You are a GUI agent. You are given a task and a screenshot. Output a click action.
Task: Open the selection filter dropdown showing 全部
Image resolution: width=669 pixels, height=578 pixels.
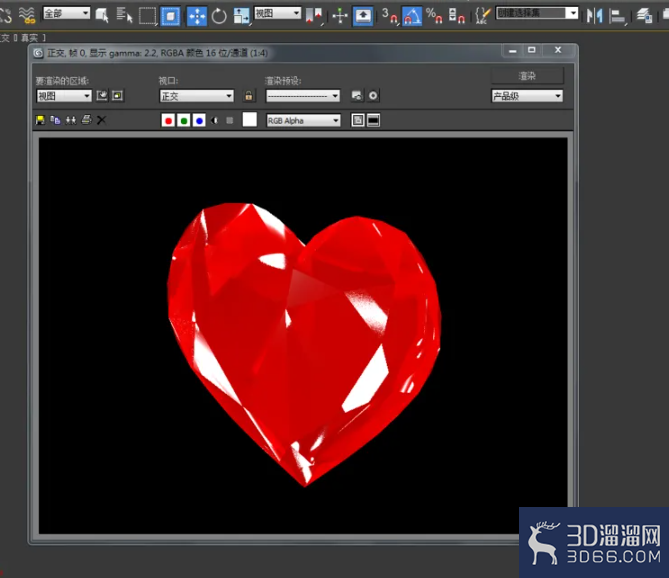point(67,13)
